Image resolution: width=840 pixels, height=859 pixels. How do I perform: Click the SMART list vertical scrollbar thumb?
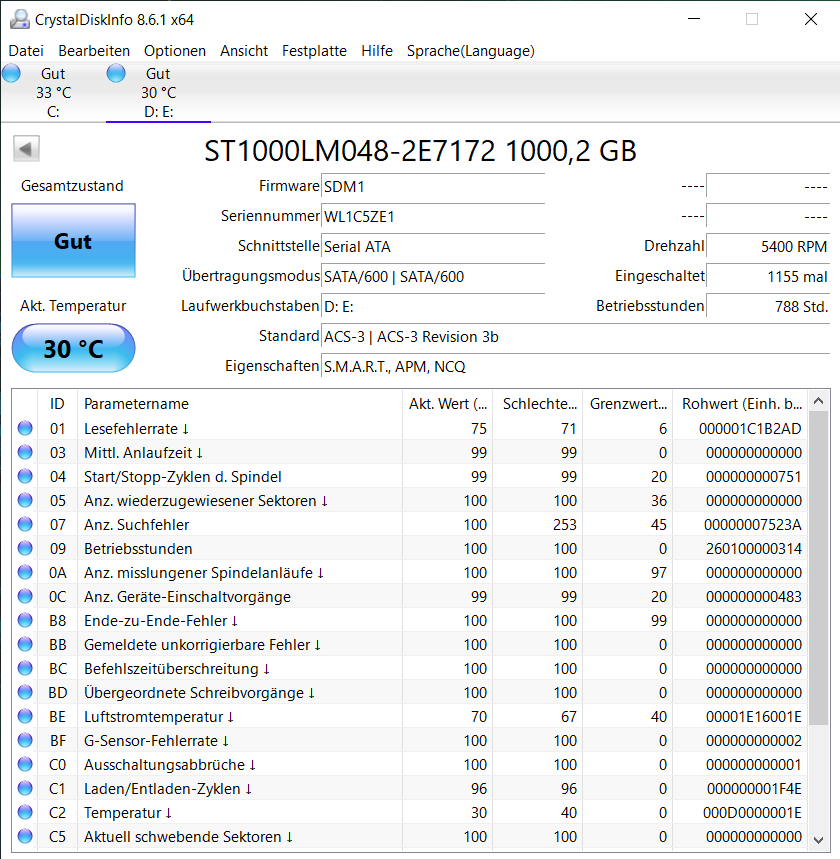pos(819,568)
